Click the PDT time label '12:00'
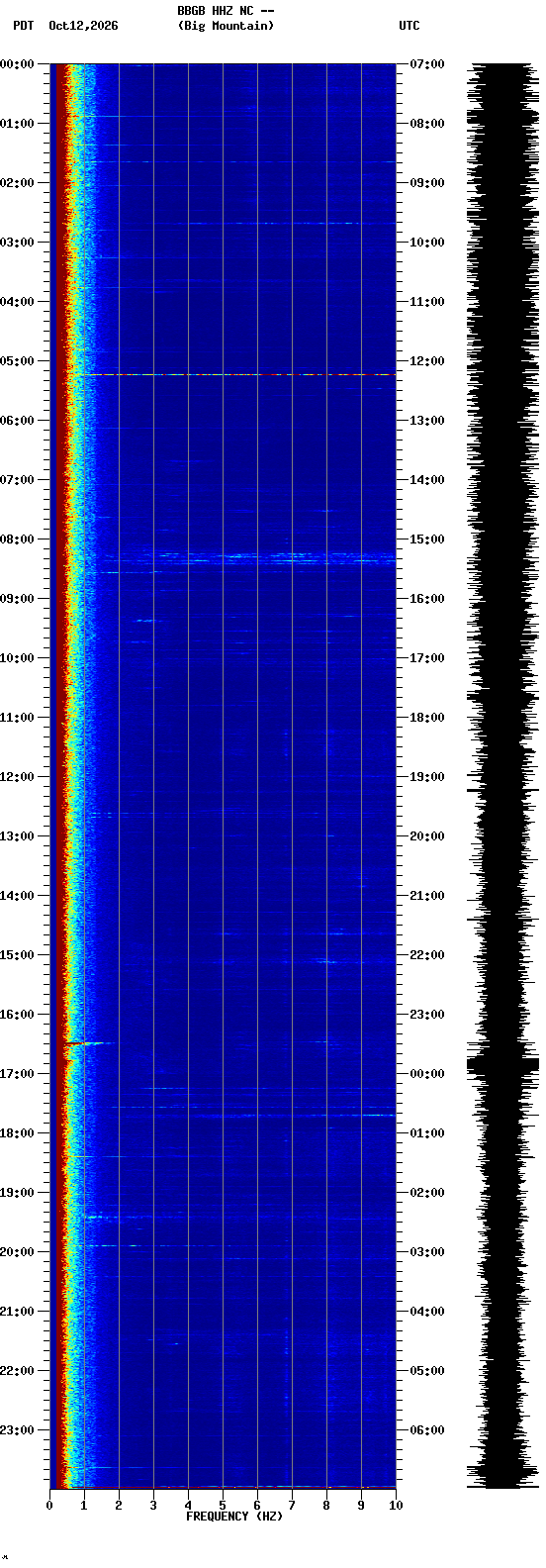The width and height of the screenshot is (546, 1568). pos(17,777)
